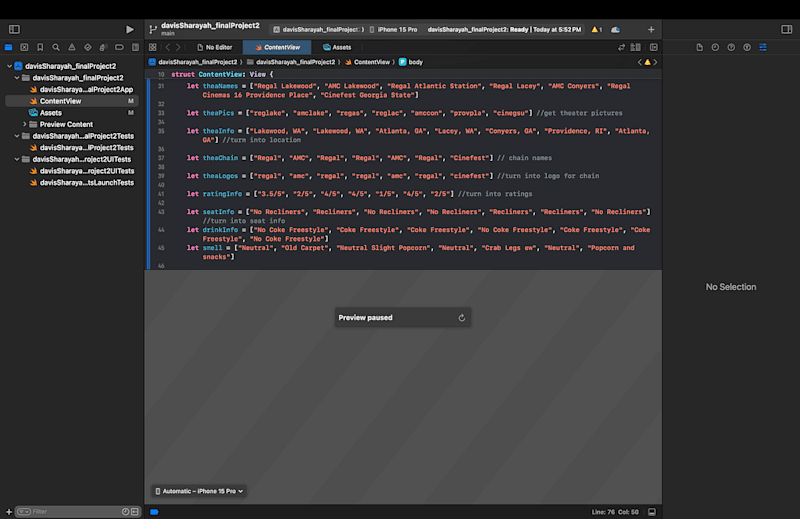This screenshot has width=800, height=519.
Task: Show the Accessibility inspector
Action: pos(747,47)
